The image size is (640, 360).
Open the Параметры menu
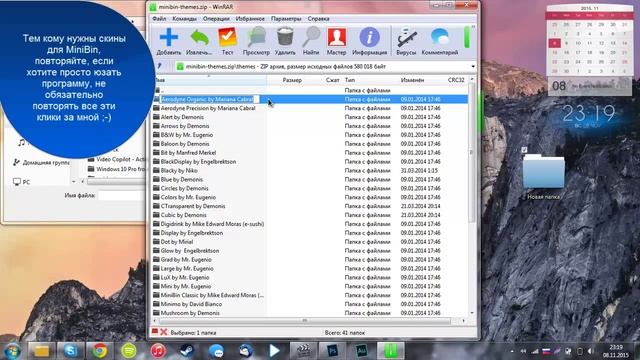286,19
